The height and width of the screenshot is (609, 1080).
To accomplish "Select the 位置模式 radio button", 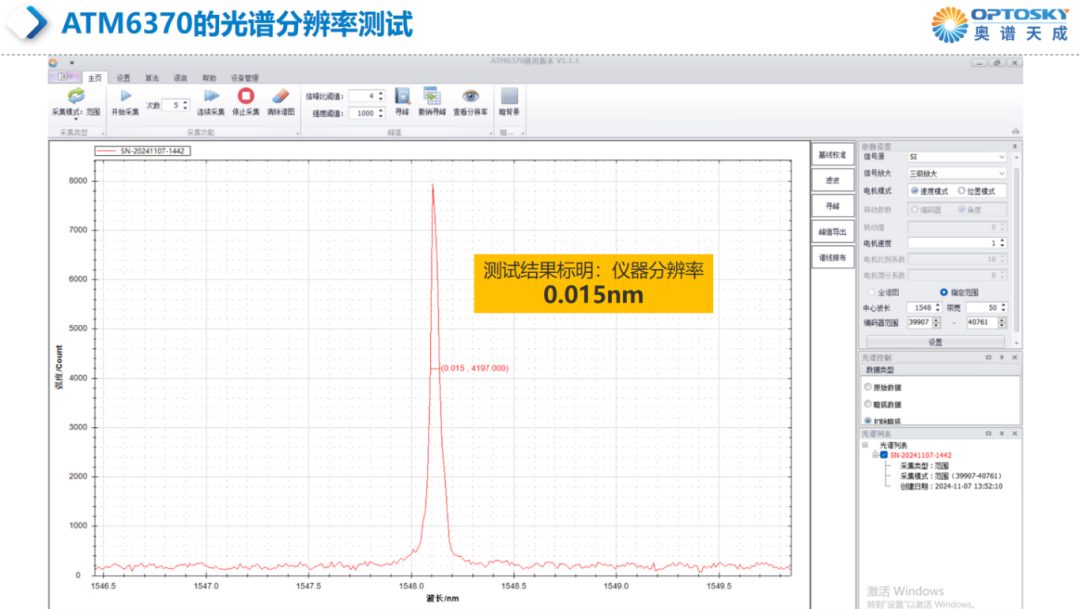I will tap(962, 191).
